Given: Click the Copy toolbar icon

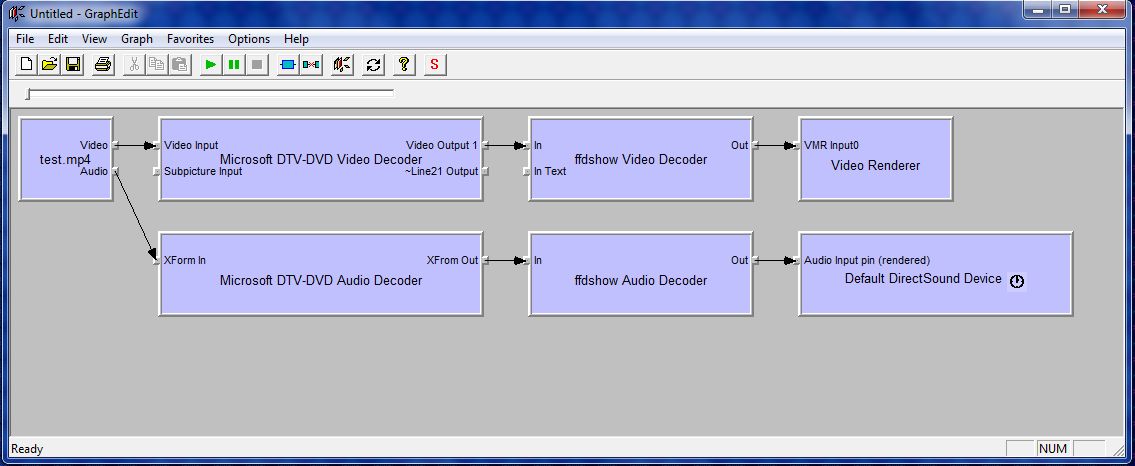Looking at the screenshot, I should [156, 64].
